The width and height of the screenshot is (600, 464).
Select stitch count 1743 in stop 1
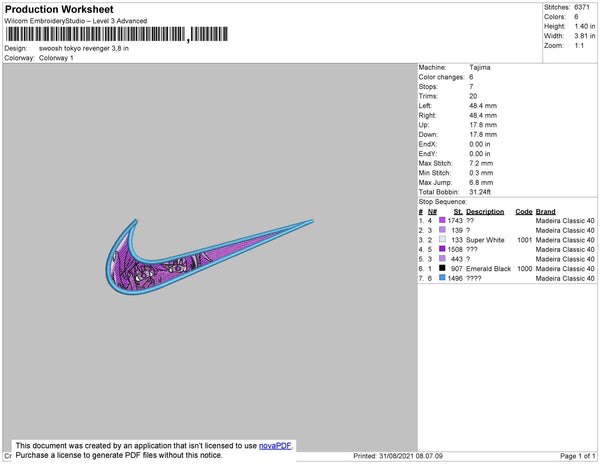[455, 221]
